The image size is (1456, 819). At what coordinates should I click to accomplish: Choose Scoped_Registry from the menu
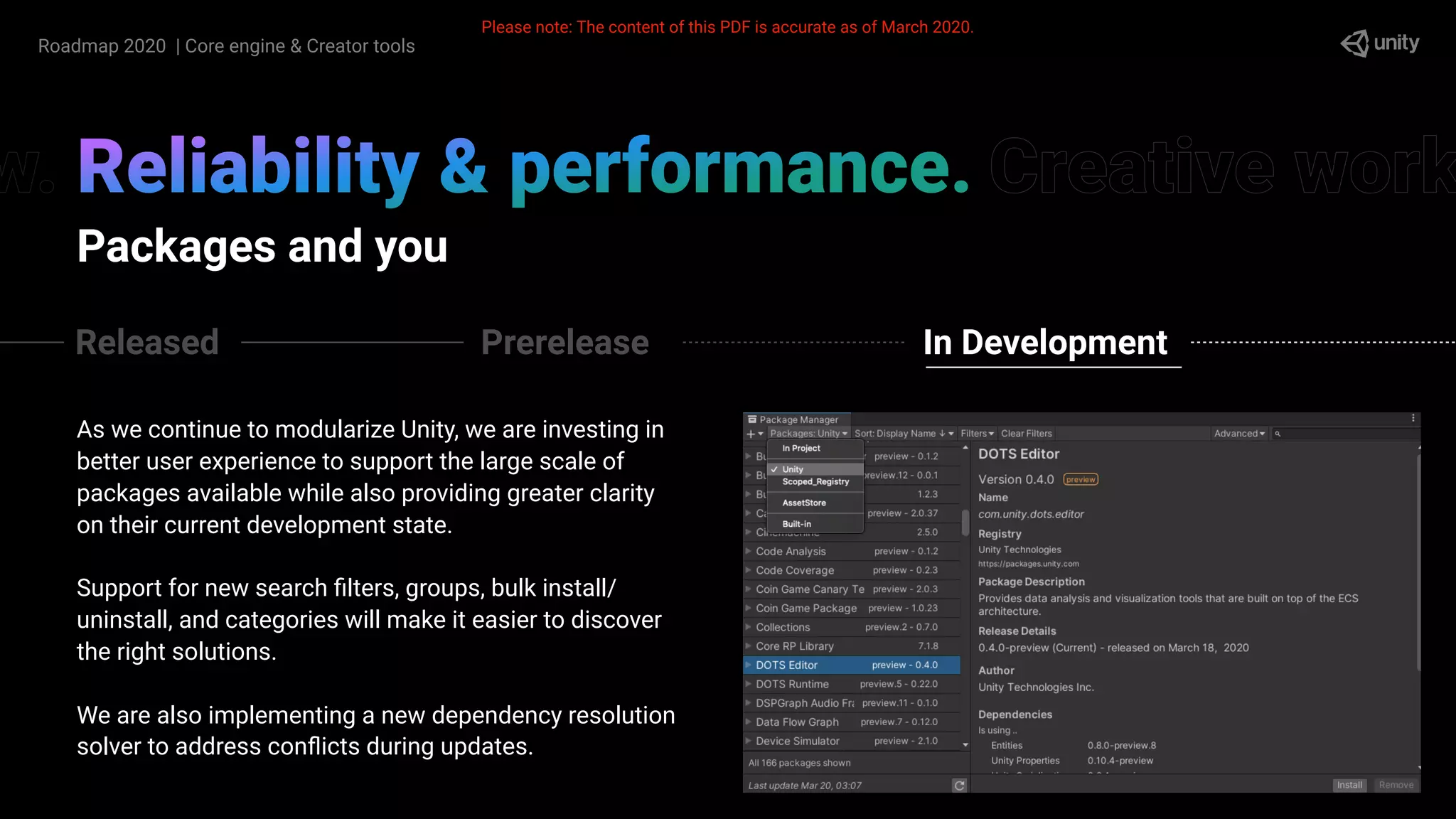[x=815, y=482]
